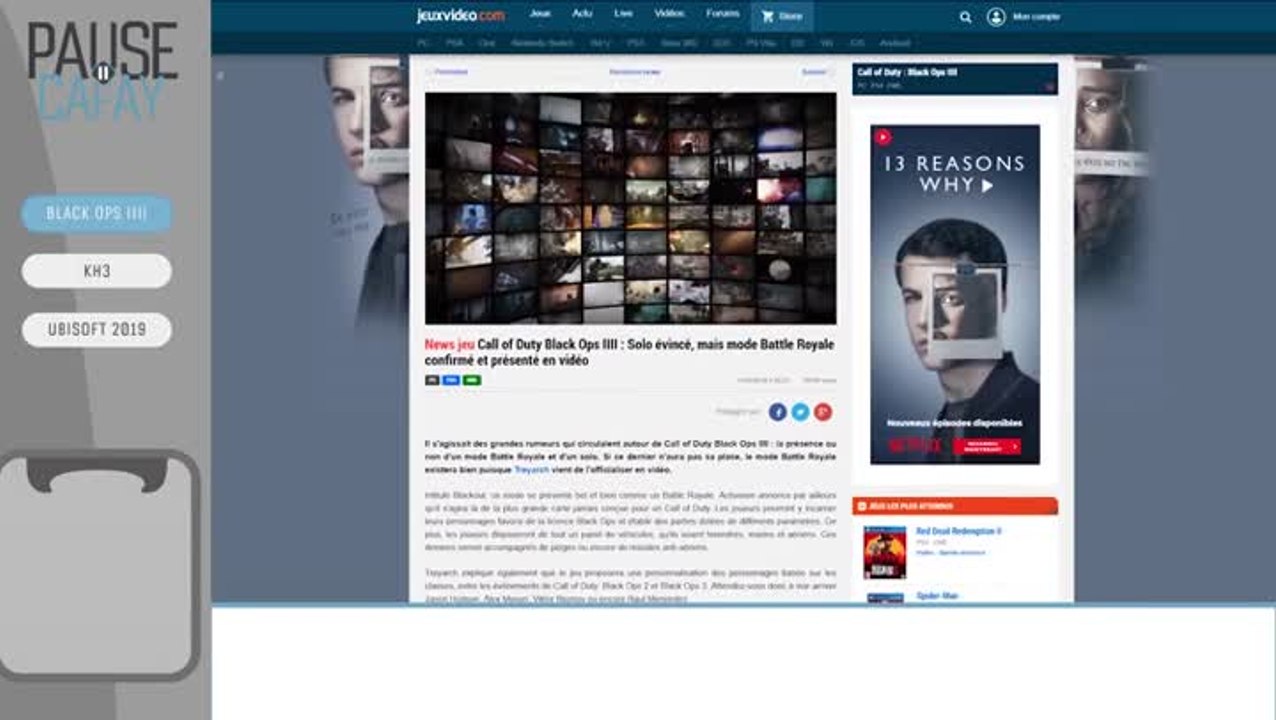Click the black PC platform tag
Screen dimensions: 1276x720
[432, 380]
